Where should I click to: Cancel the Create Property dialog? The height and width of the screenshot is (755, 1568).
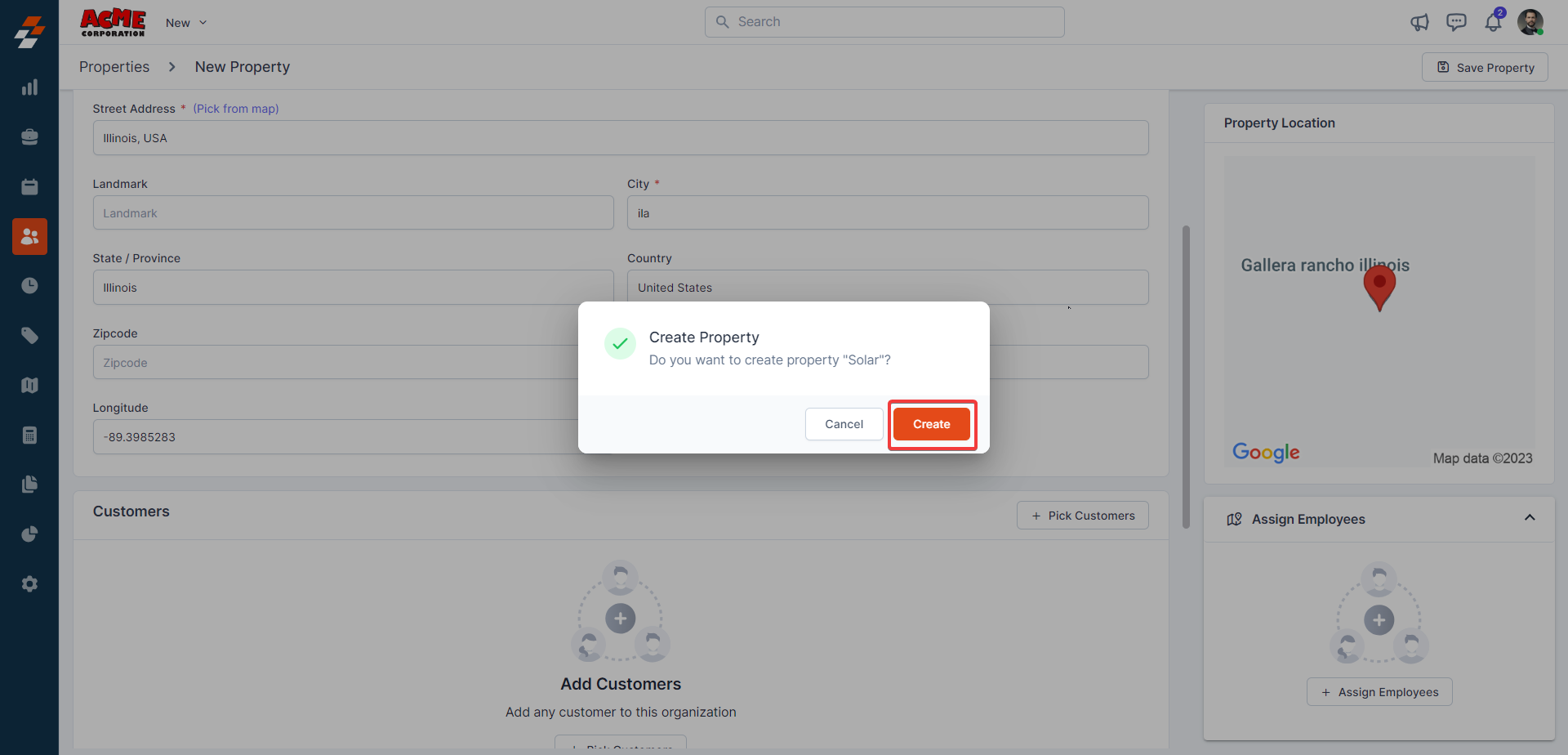pos(844,424)
